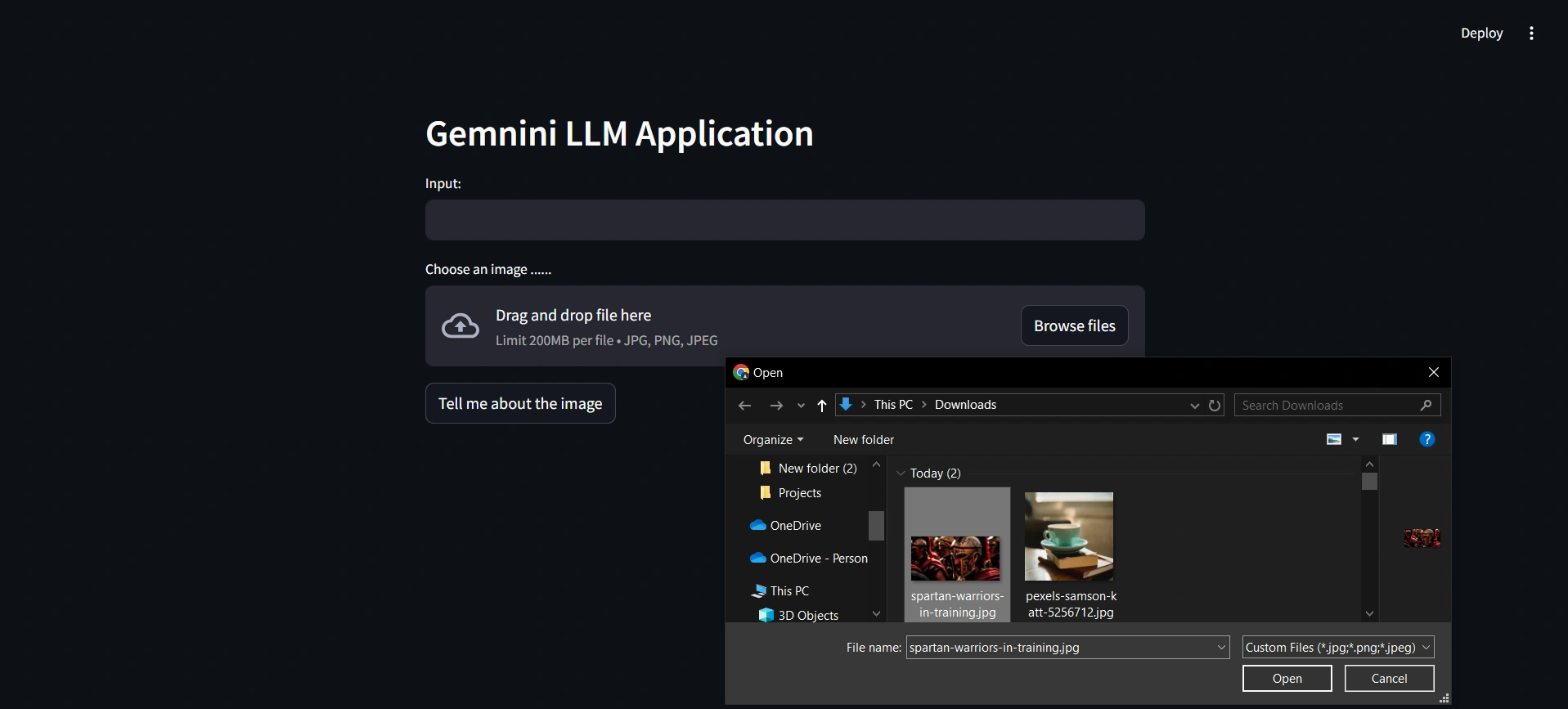Expand the file type filter dropdown
The image size is (1568, 709).
(1426, 648)
